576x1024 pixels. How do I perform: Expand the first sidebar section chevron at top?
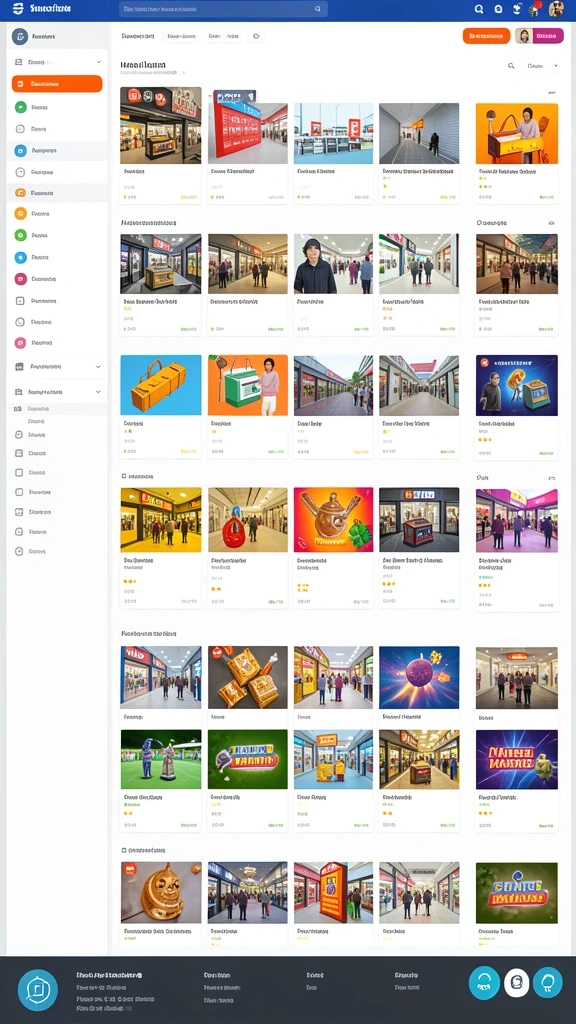point(99,62)
